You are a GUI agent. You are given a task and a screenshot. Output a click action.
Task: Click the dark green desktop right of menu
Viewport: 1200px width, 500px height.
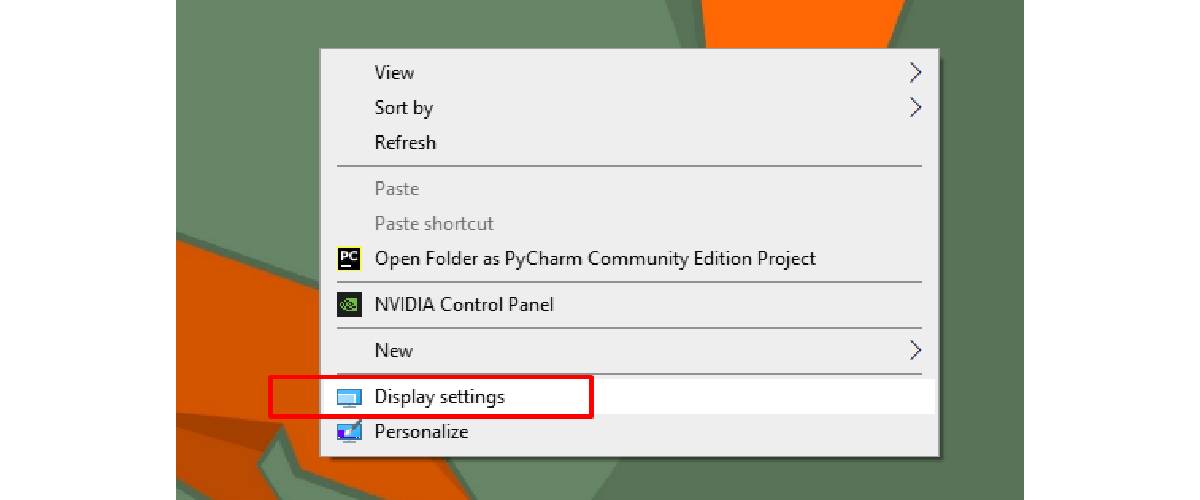982,250
